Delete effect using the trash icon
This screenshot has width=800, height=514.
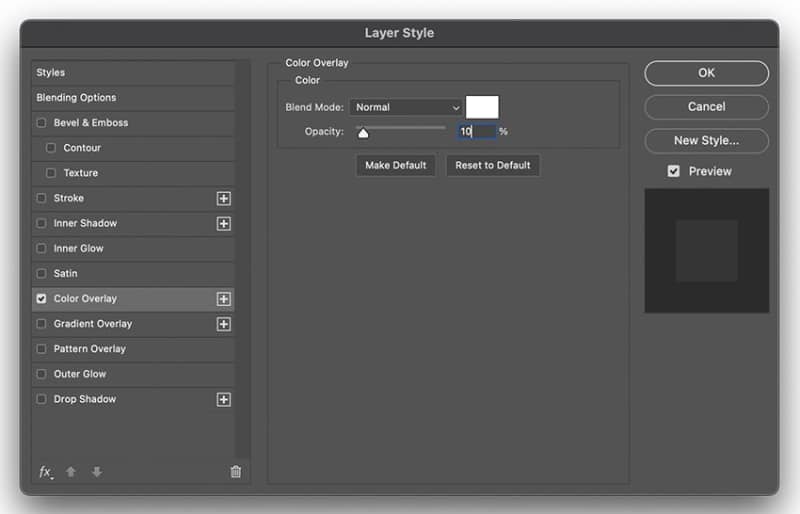pyautogui.click(x=236, y=472)
